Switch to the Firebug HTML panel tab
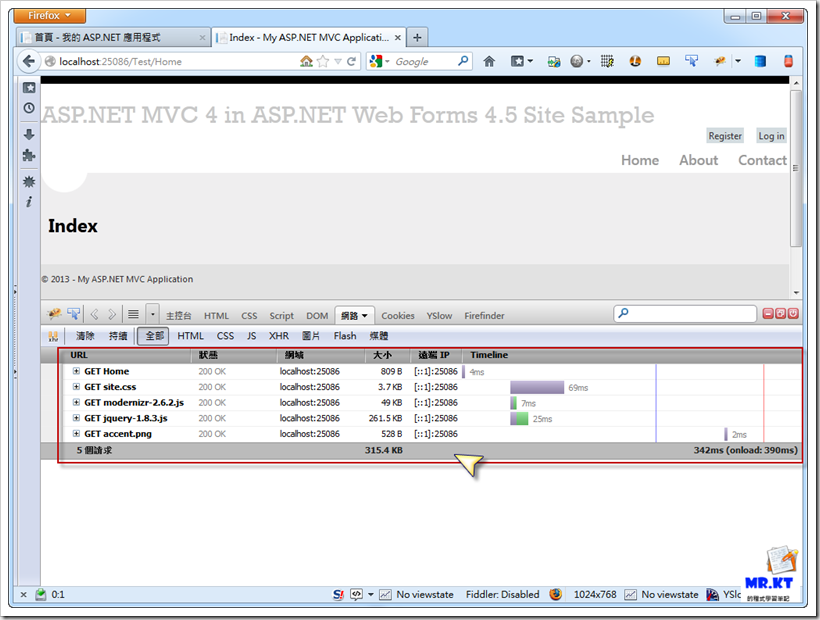Viewport: 820px width, 620px height. point(216,316)
